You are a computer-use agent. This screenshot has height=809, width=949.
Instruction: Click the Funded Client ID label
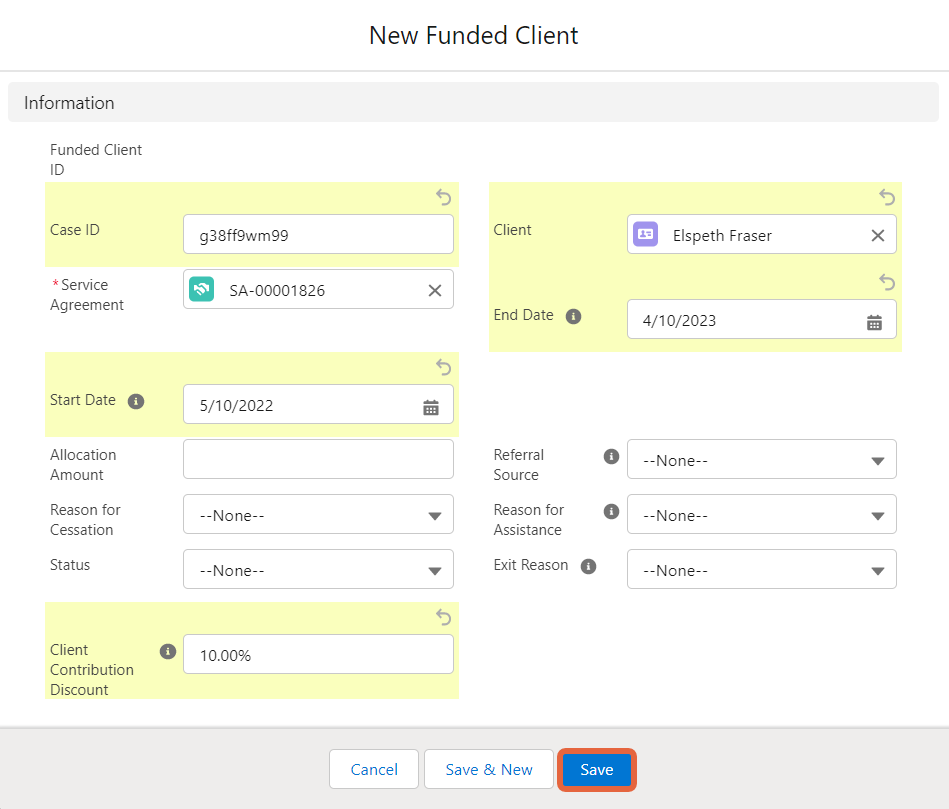96,160
